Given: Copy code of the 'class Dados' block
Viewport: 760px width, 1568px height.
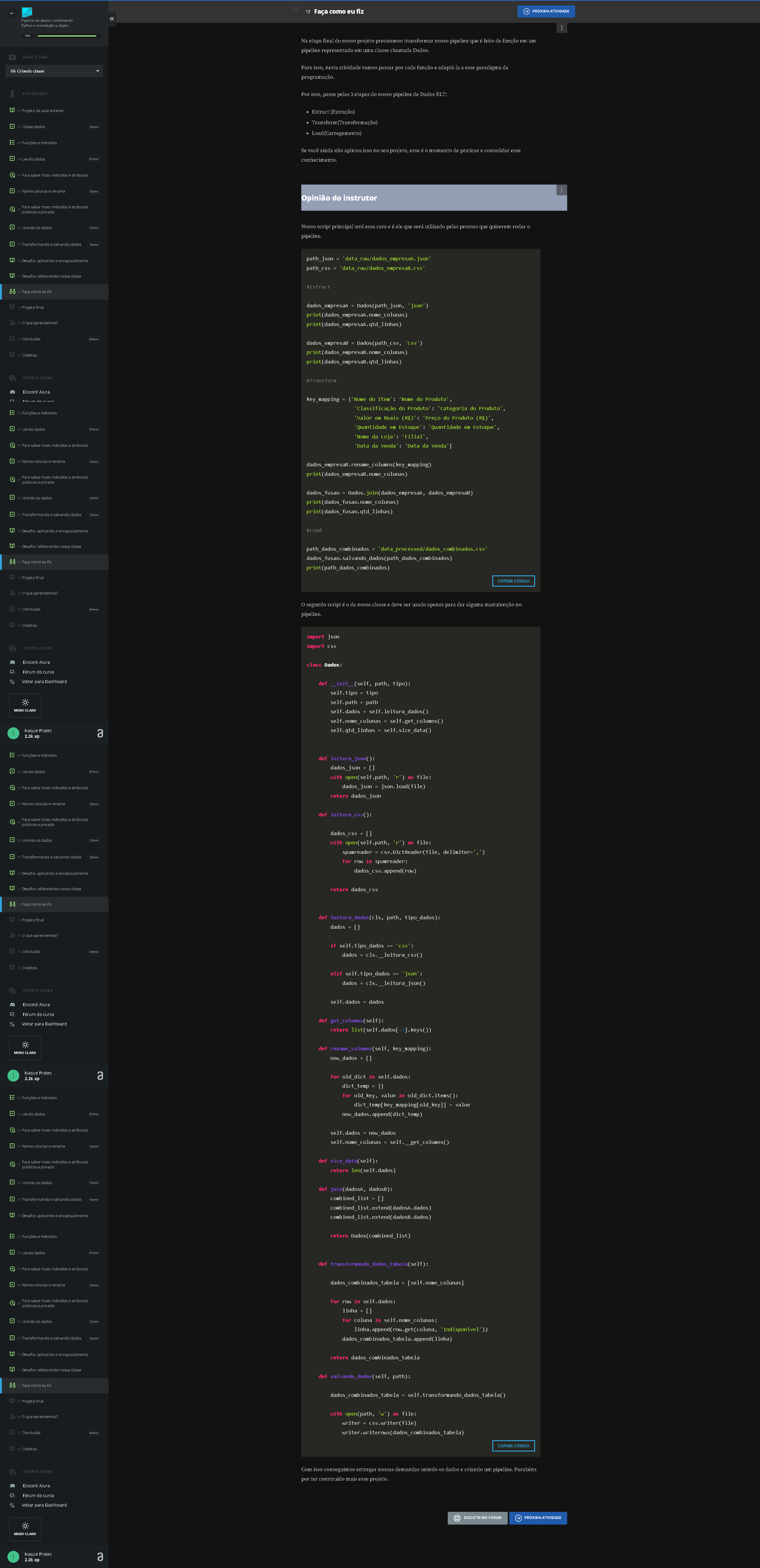Looking at the screenshot, I should click(x=514, y=1446).
